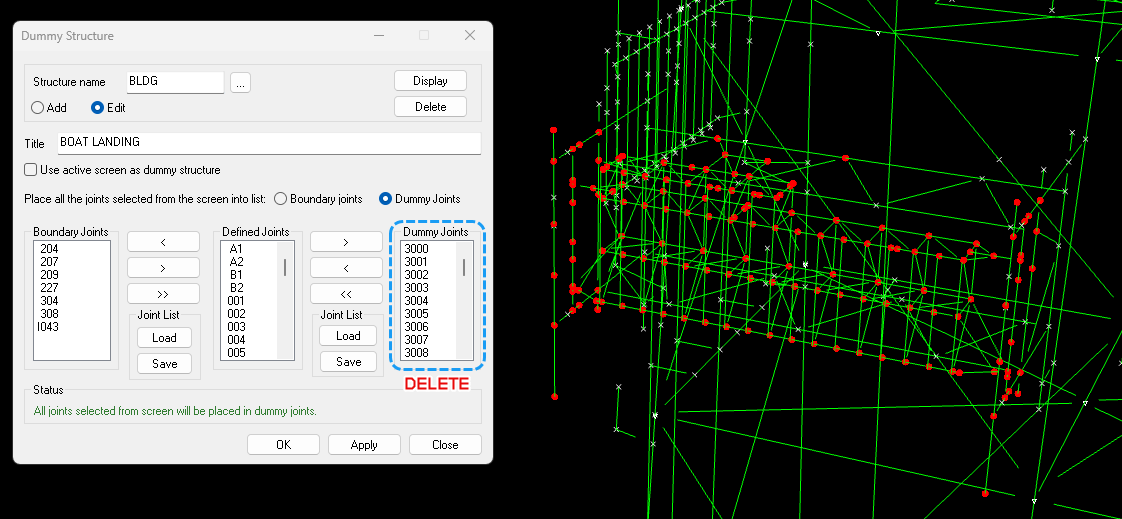Click the double left arrow (<<) button
Screen dimensions: 1122x519
point(346,294)
